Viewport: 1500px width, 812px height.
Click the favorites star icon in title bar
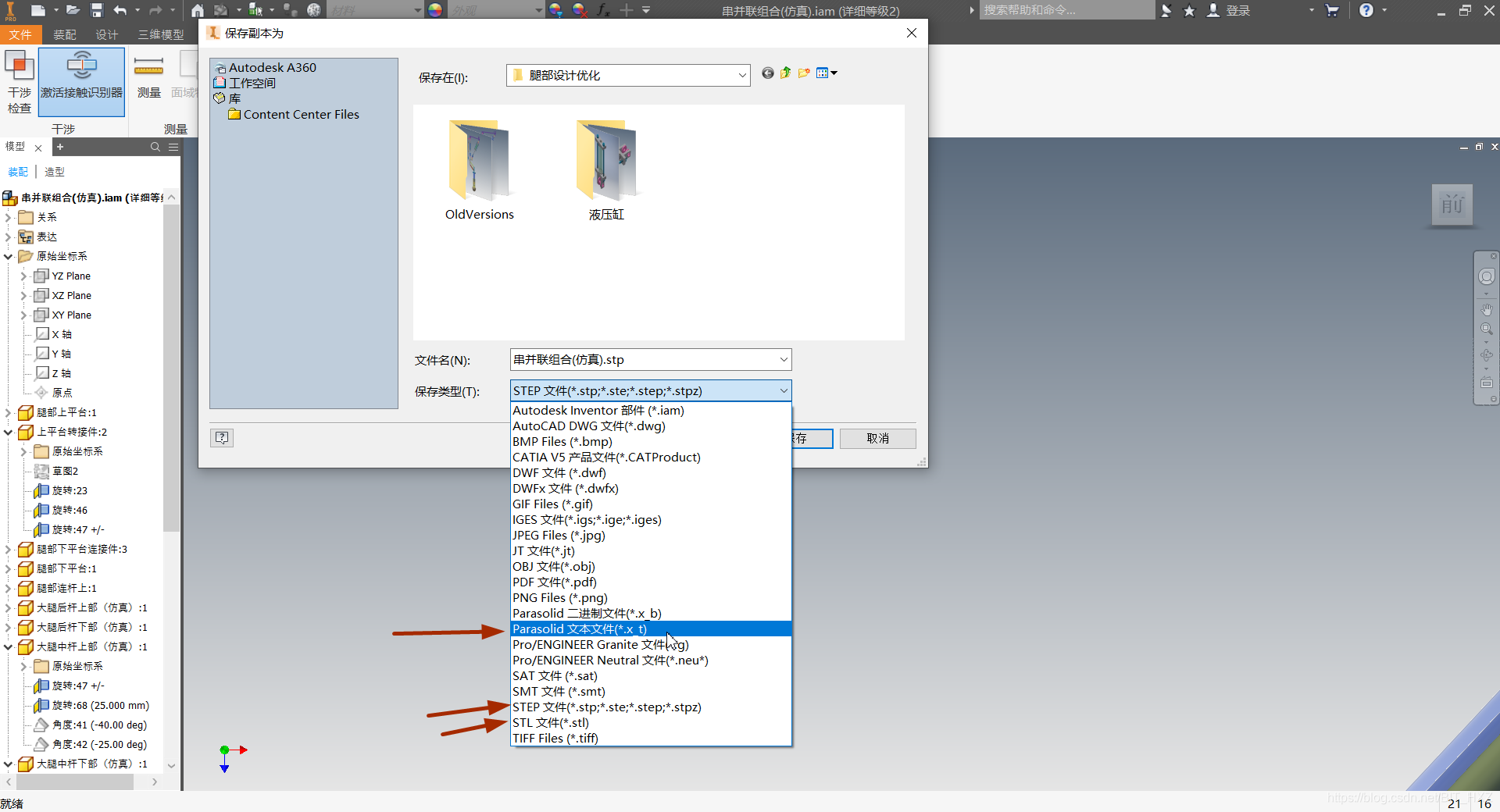1189,11
